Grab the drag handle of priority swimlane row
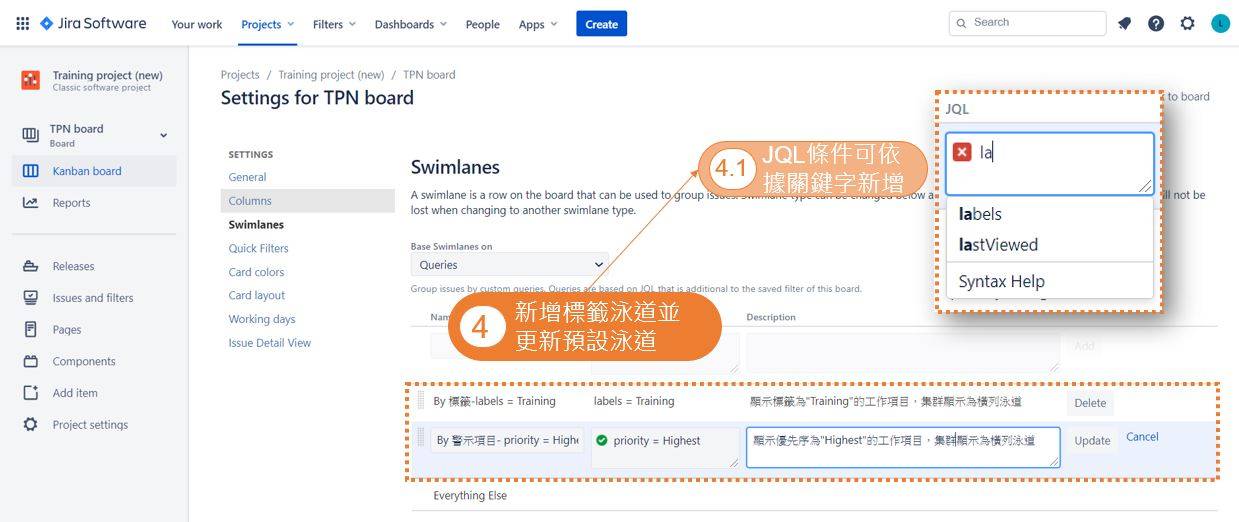Screen dimensions: 1239x522 [x=421, y=438]
